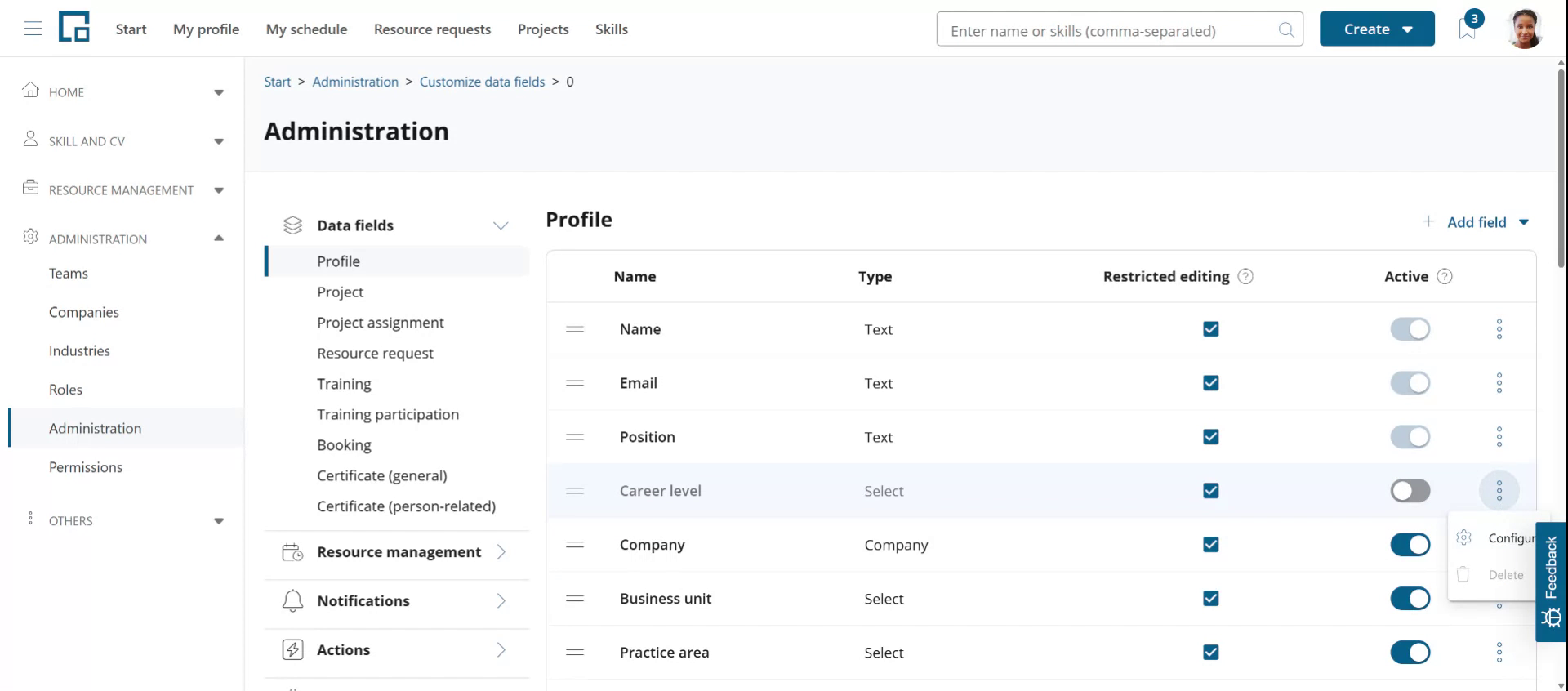The image size is (1568, 691).
Task: Open the Create dropdown button
Action: (x=1377, y=29)
